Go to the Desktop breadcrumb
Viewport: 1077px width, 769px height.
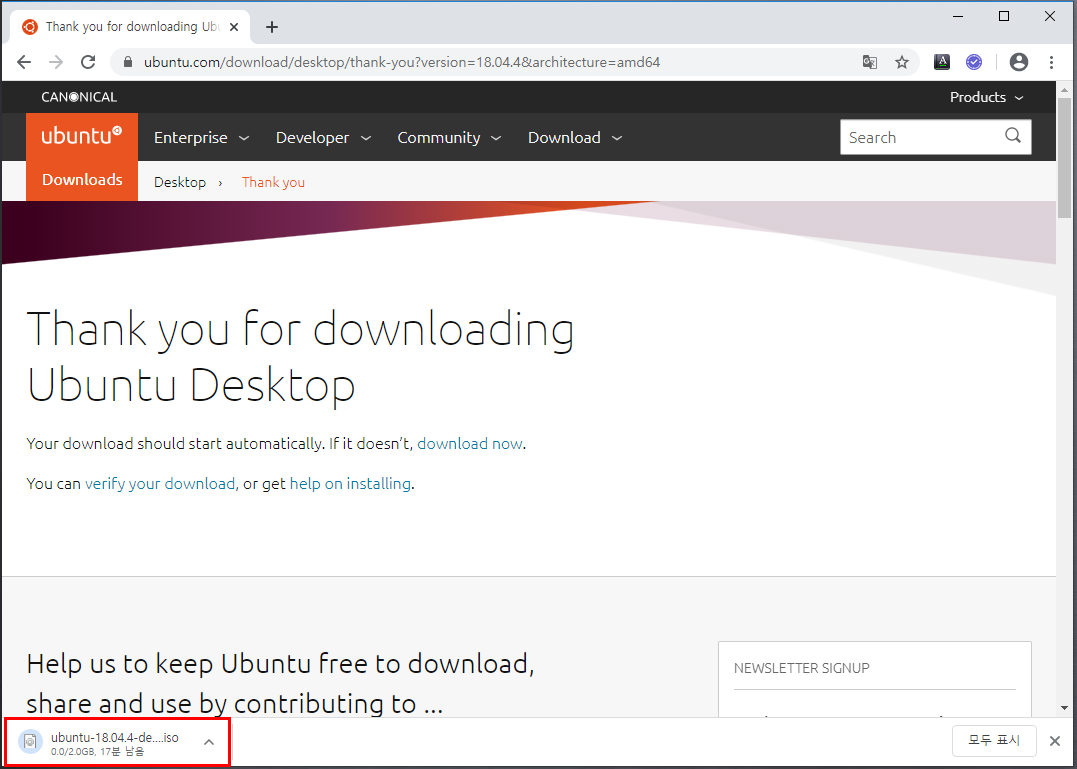(x=180, y=182)
